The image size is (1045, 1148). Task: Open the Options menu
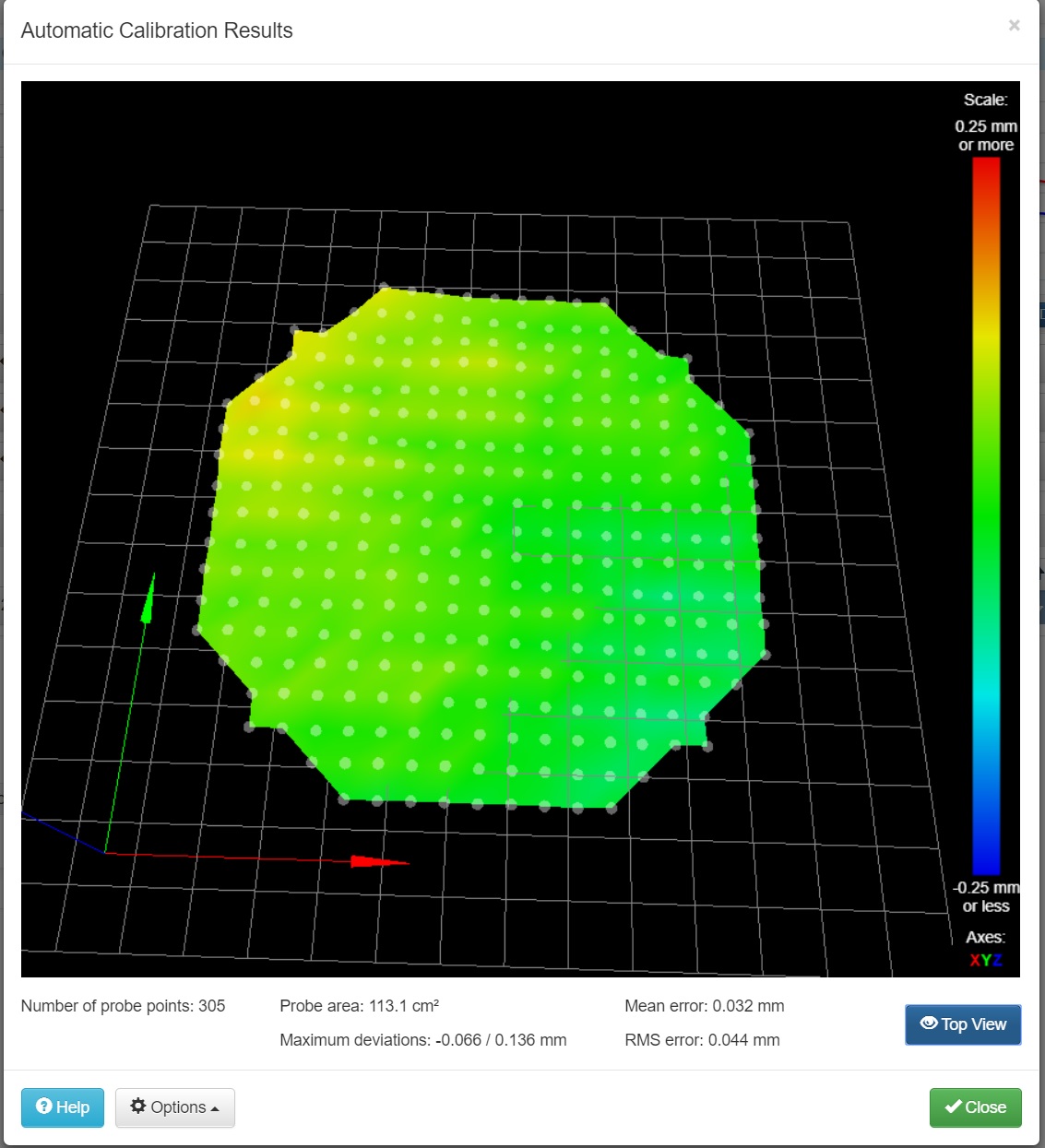tap(175, 1107)
